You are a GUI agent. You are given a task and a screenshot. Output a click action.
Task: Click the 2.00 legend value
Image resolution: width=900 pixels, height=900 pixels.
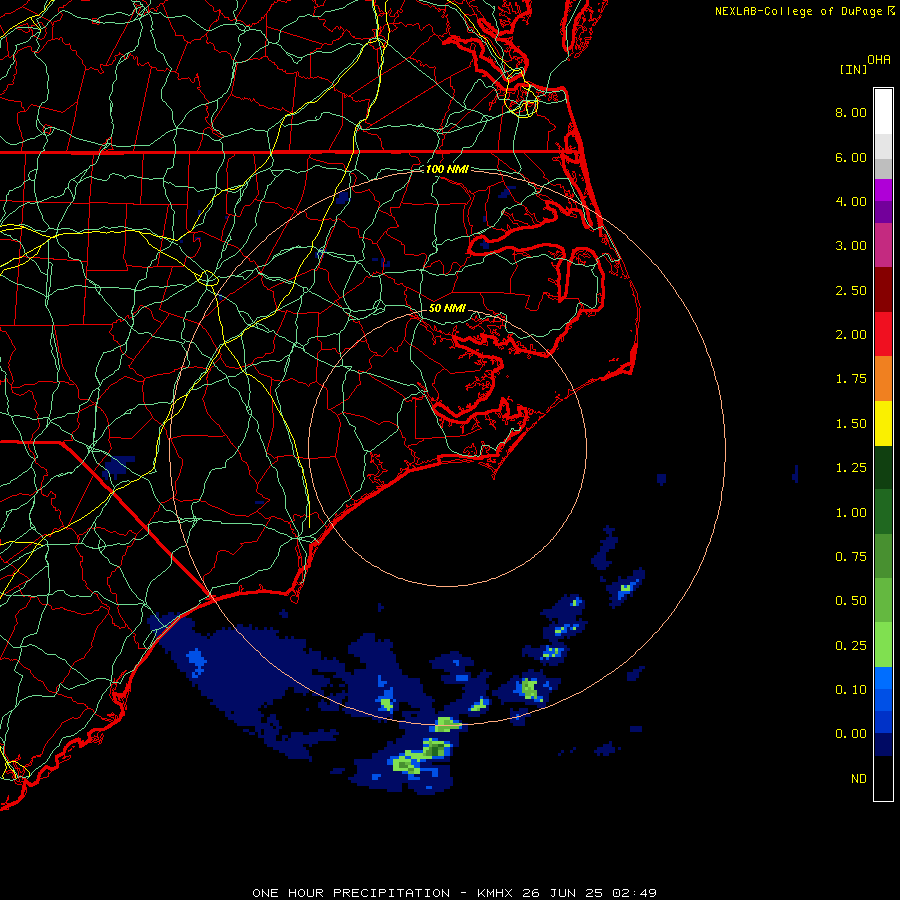(x=851, y=335)
